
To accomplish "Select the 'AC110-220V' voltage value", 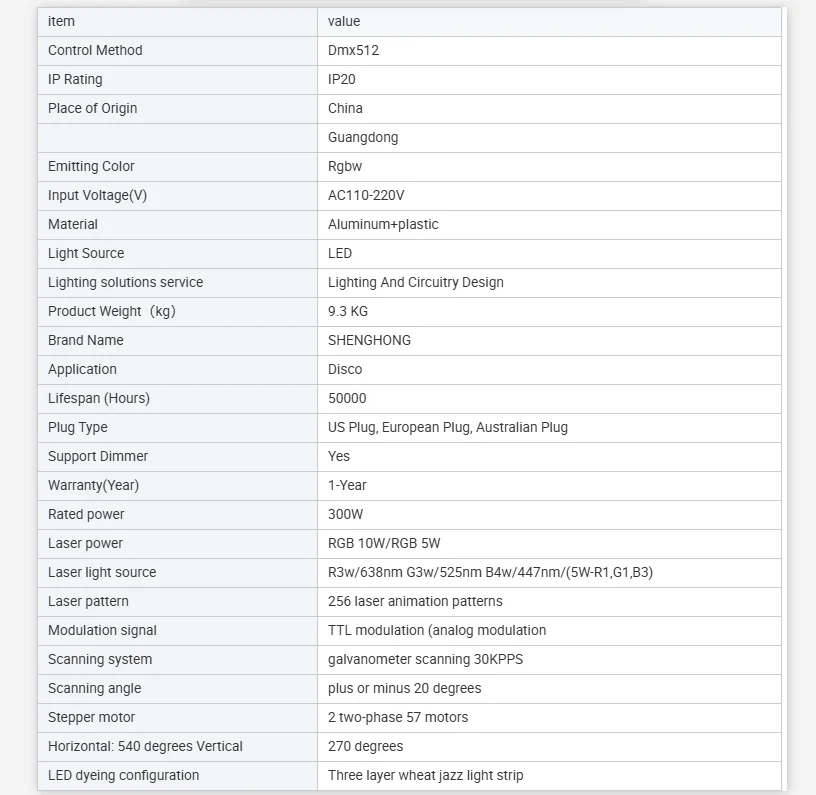I will [366, 195].
